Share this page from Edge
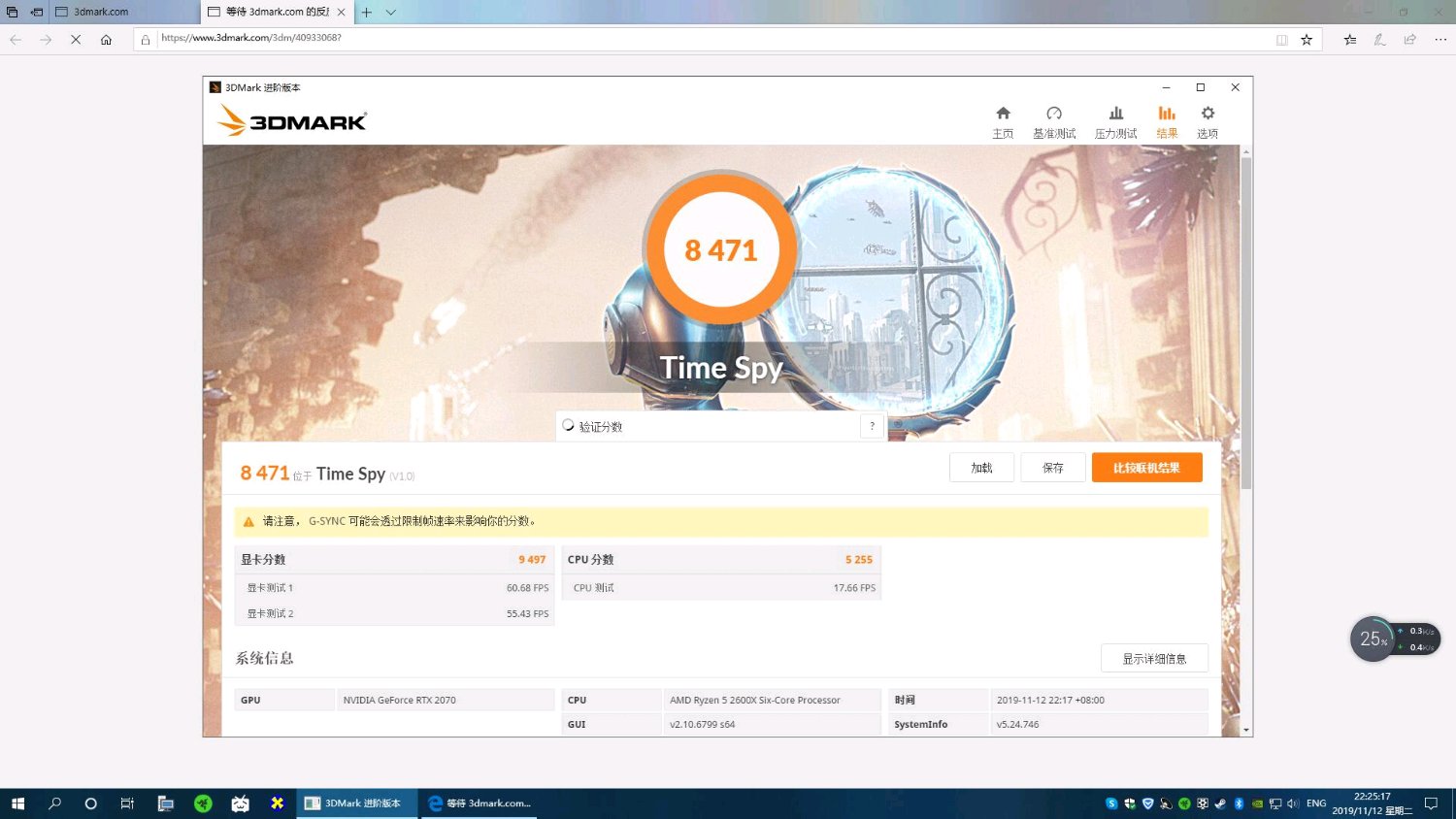 pos(1409,40)
